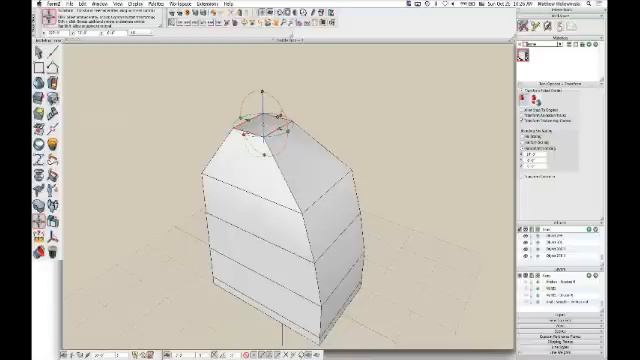Image resolution: width=640 pixels, height=360 pixels.
Task: Select the red cone tool
Action: point(39,252)
